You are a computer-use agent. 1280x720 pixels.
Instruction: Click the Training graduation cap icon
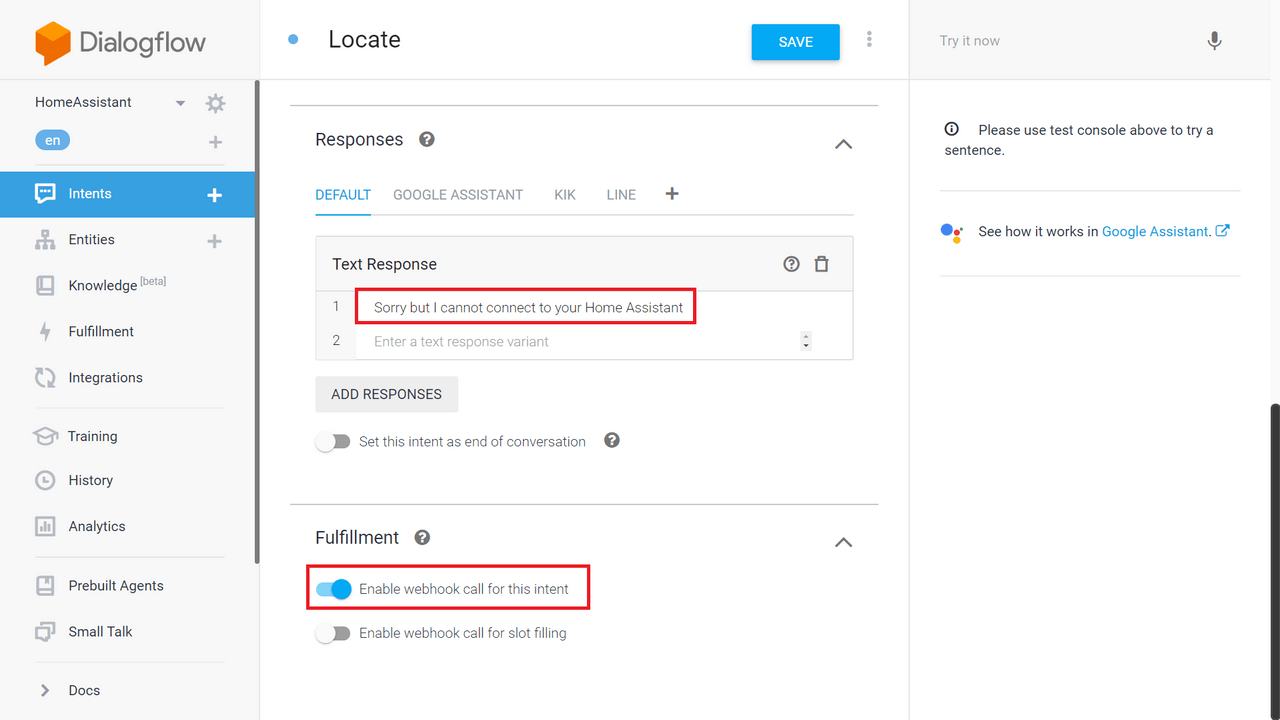(x=45, y=436)
